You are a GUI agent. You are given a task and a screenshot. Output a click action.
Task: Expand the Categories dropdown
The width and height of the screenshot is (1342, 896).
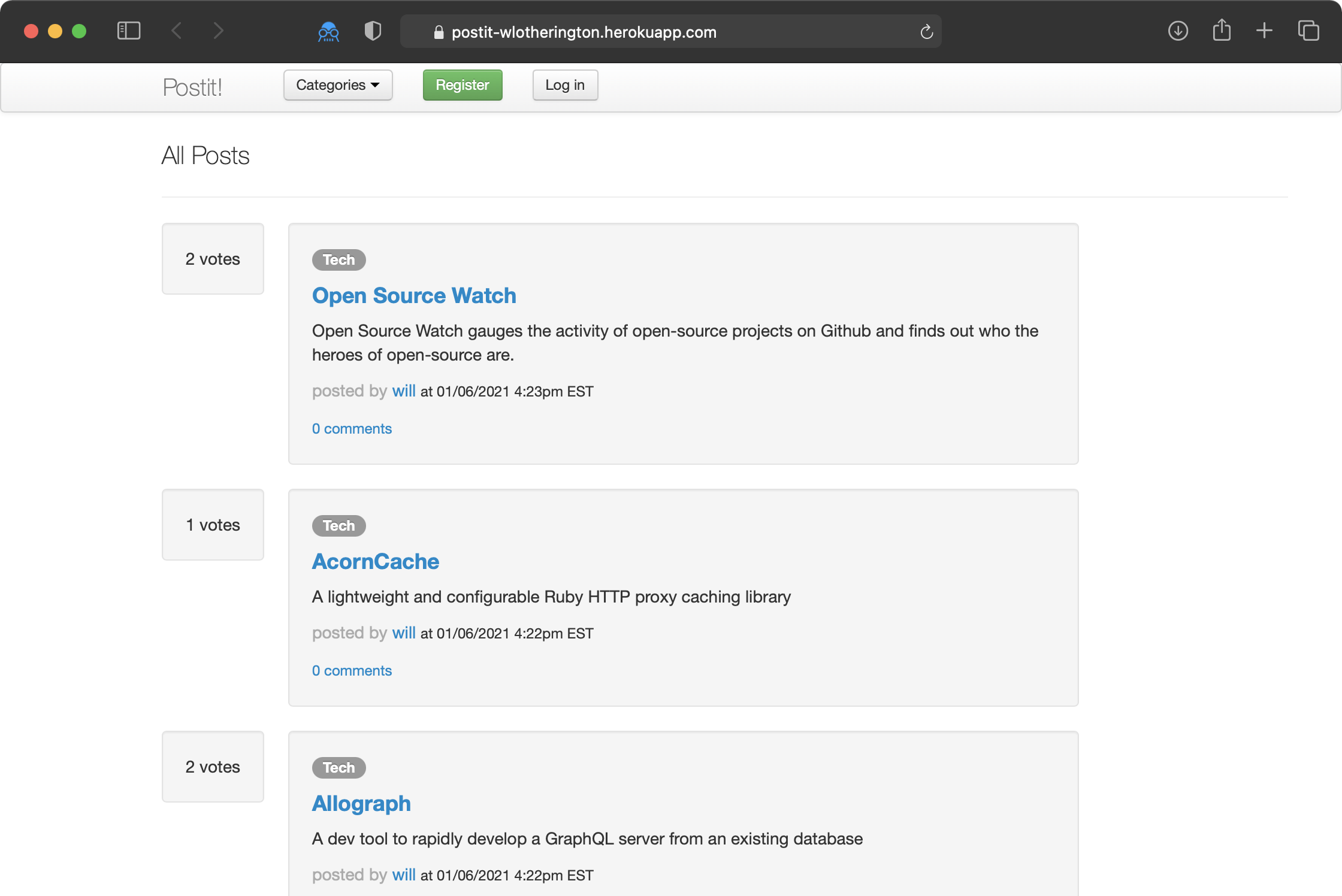click(338, 85)
